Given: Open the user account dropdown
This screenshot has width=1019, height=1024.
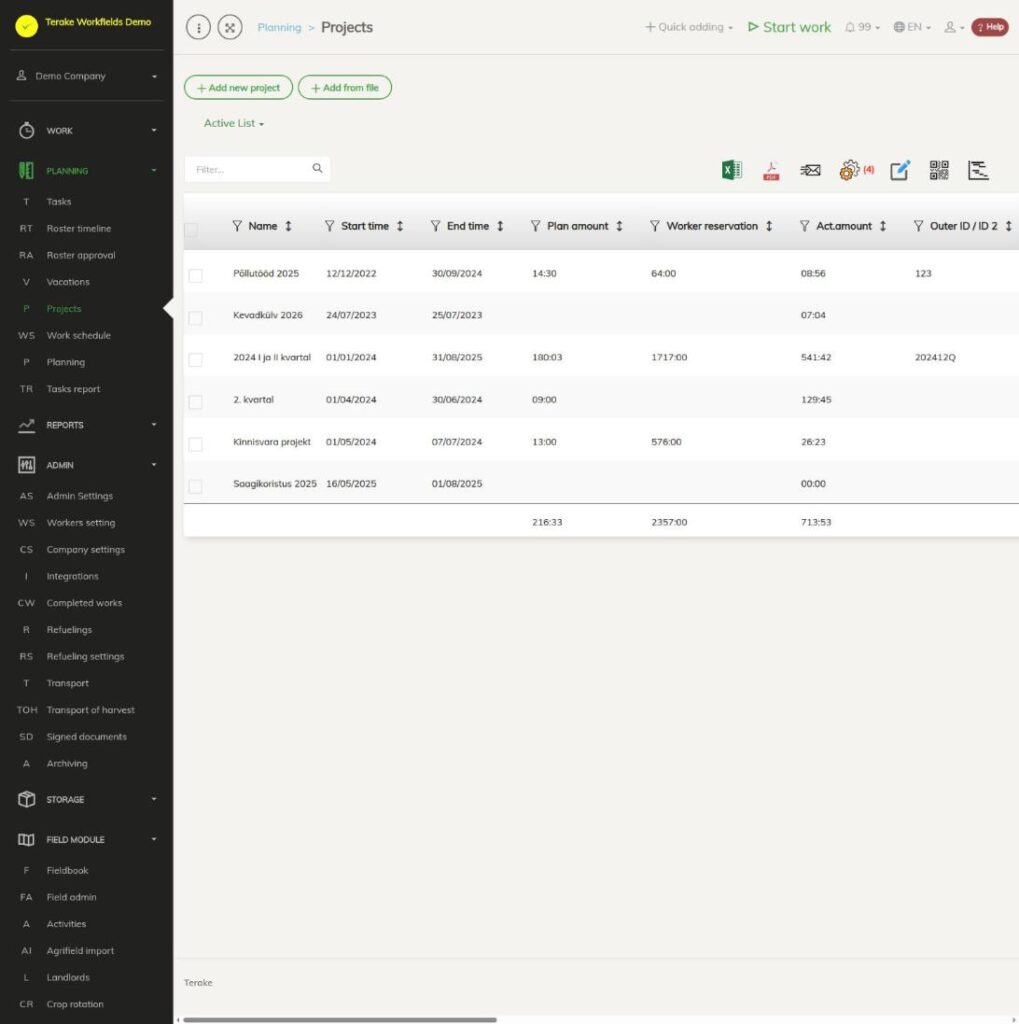Looking at the screenshot, I should tap(954, 27).
